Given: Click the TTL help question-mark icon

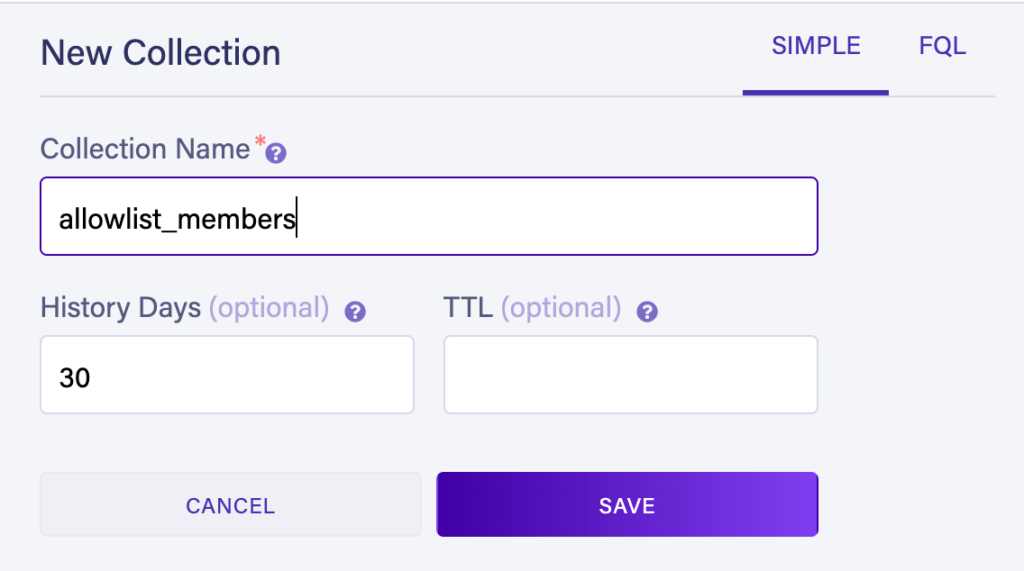Looking at the screenshot, I should point(647,312).
